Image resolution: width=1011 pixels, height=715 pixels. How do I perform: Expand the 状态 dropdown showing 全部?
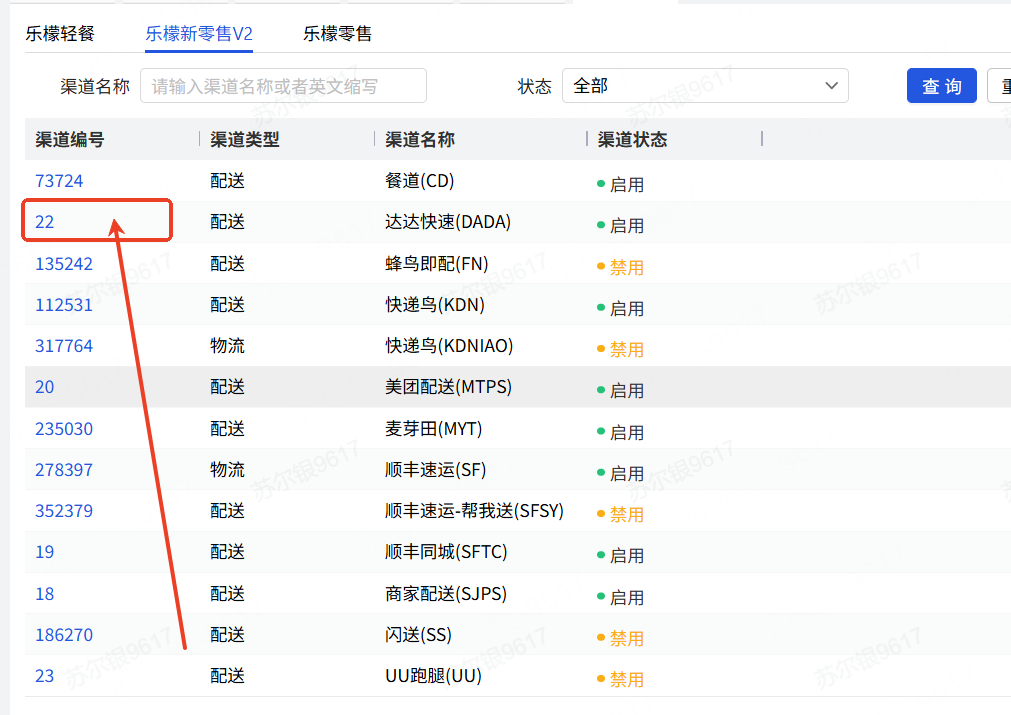[x=704, y=86]
